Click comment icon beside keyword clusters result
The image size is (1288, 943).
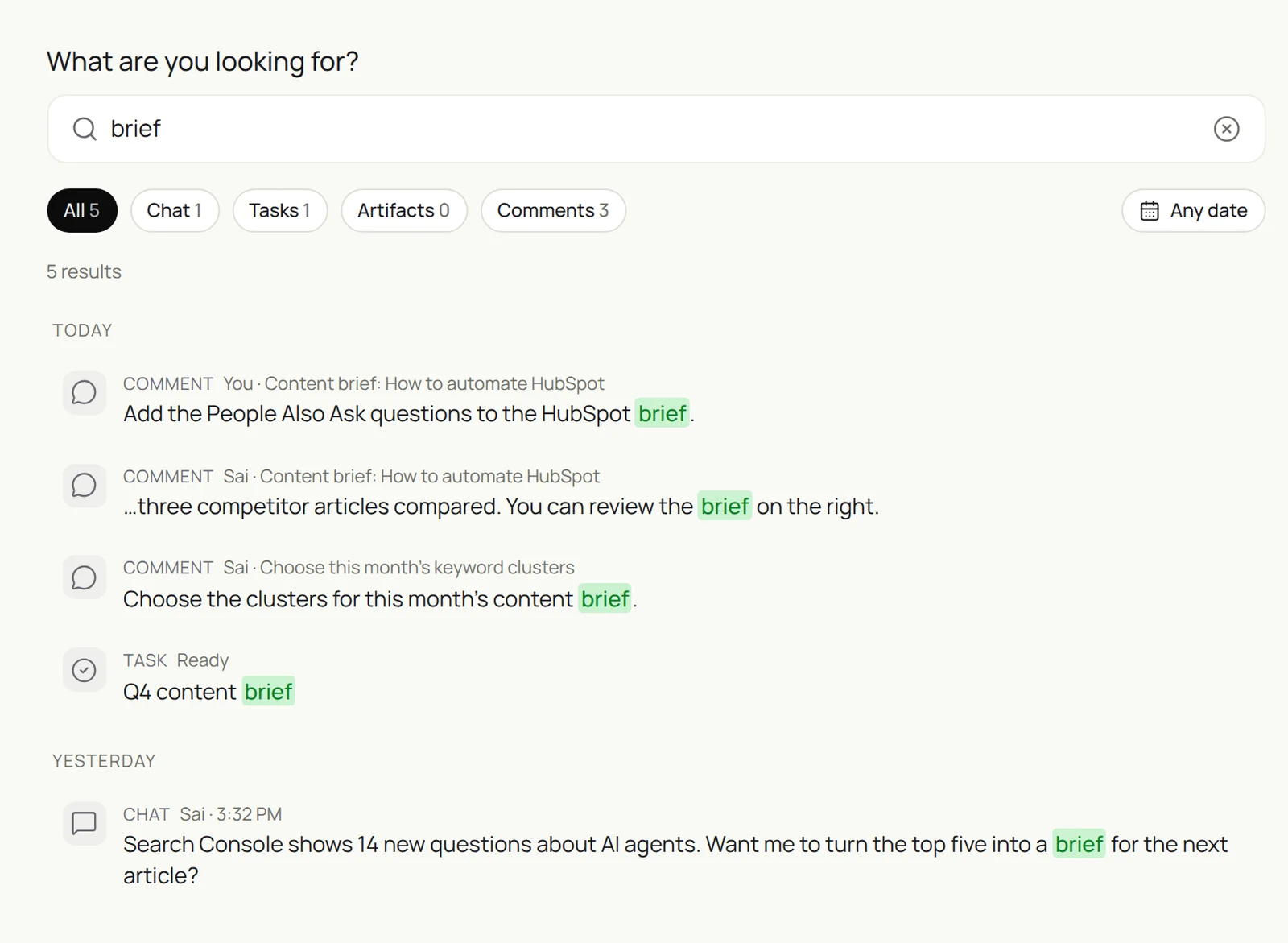click(x=85, y=577)
